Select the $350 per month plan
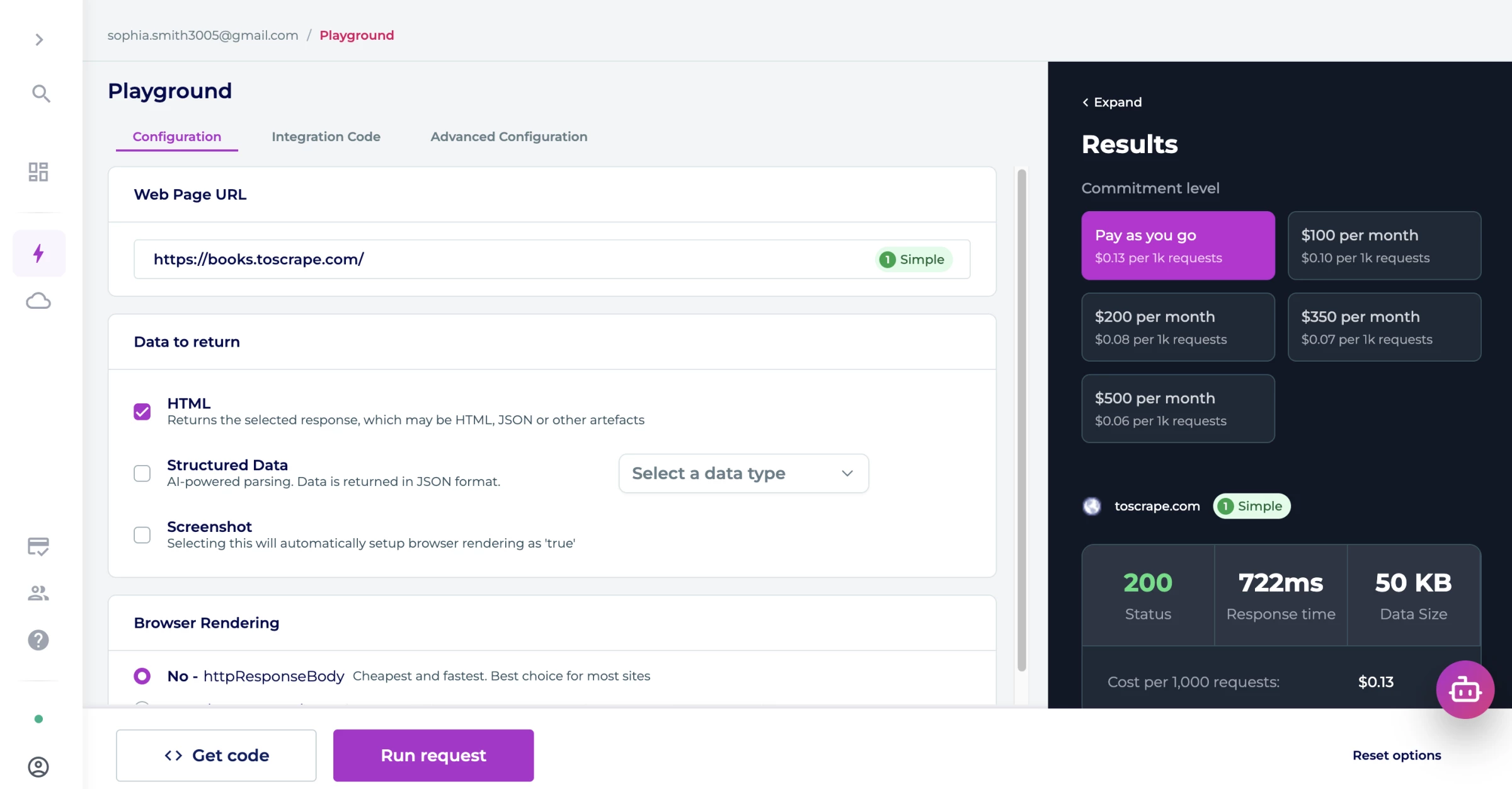 click(1384, 327)
